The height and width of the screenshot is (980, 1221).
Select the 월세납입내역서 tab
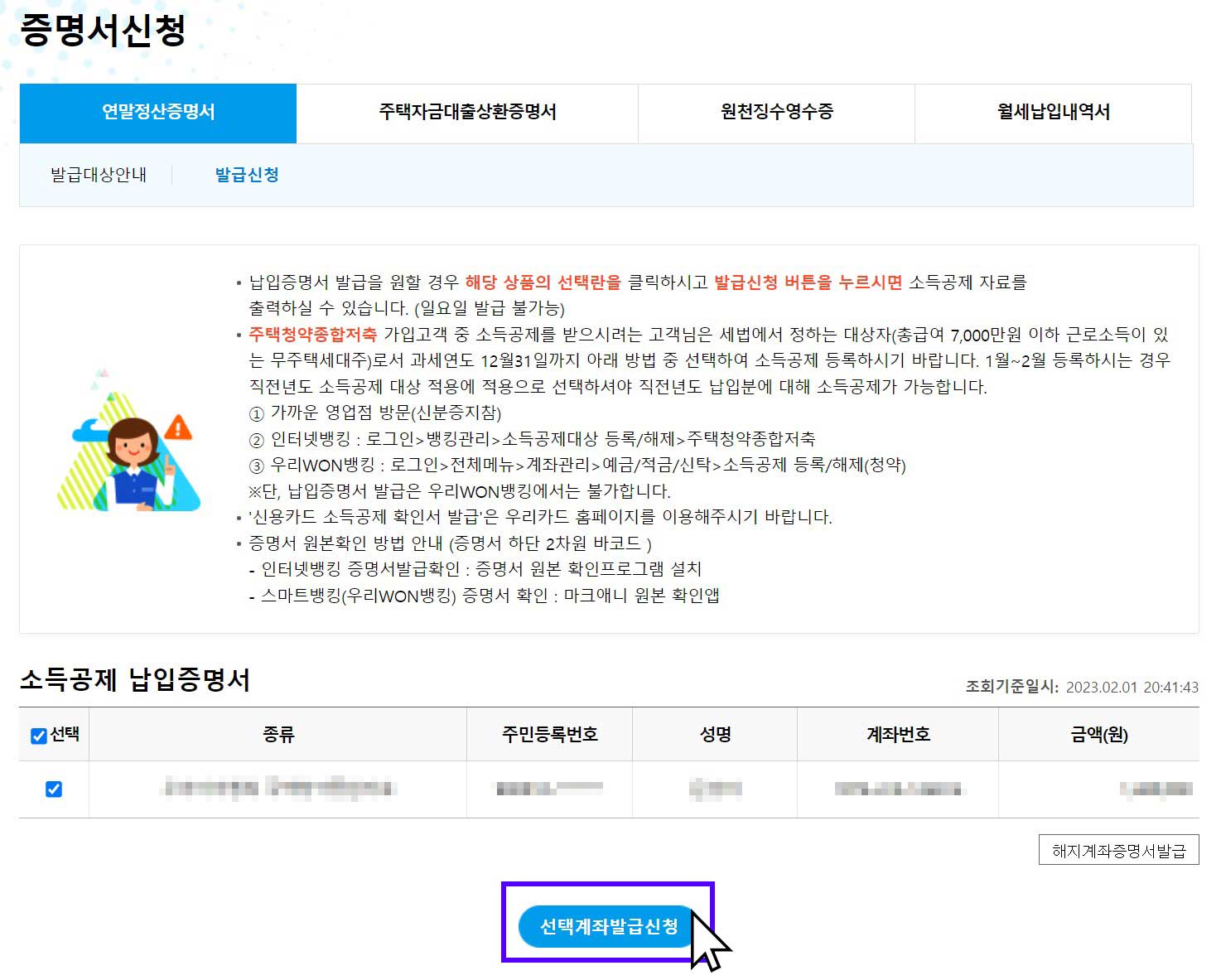(1052, 114)
